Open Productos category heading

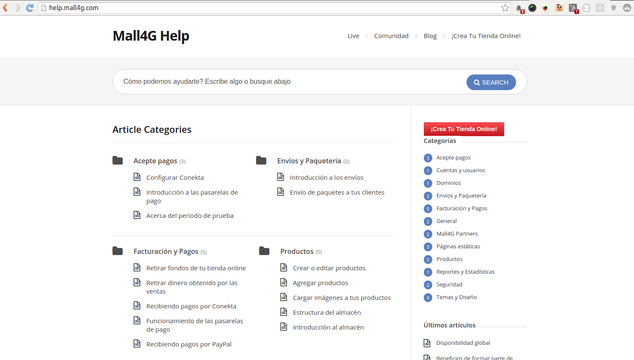click(297, 252)
